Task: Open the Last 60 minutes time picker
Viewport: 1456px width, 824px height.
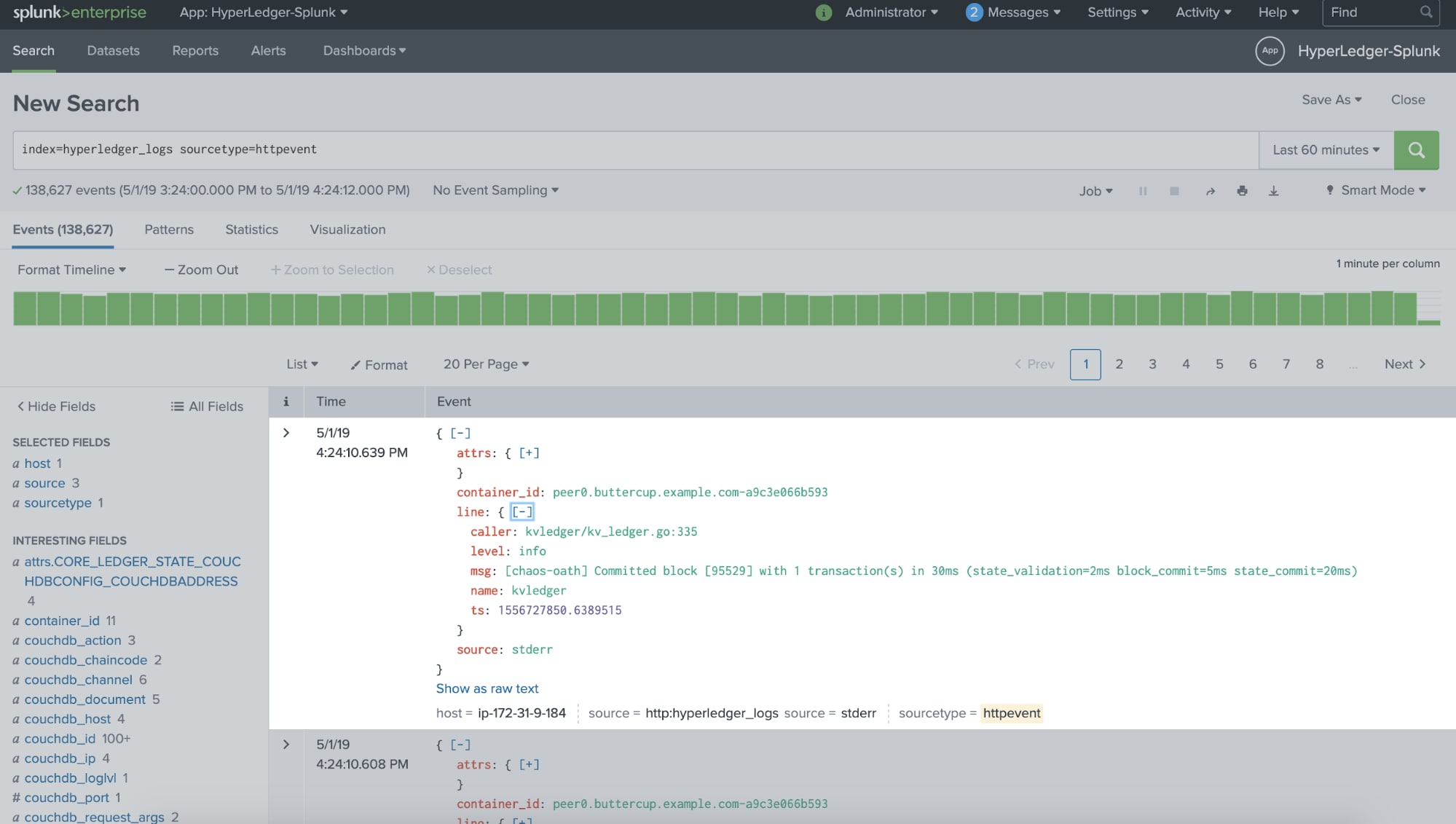Action: (1326, 150)
